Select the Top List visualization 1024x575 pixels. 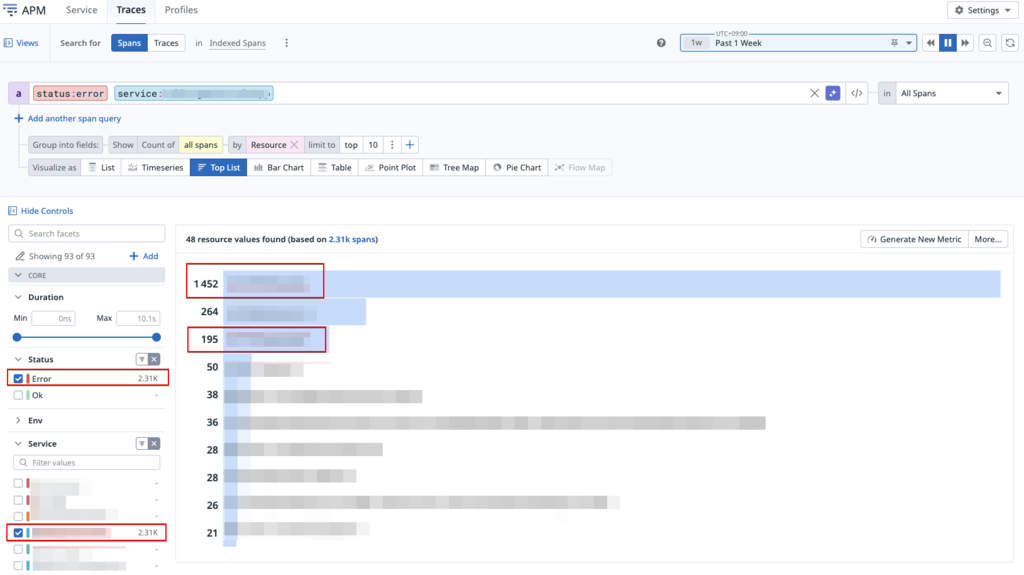pos(219,168)
